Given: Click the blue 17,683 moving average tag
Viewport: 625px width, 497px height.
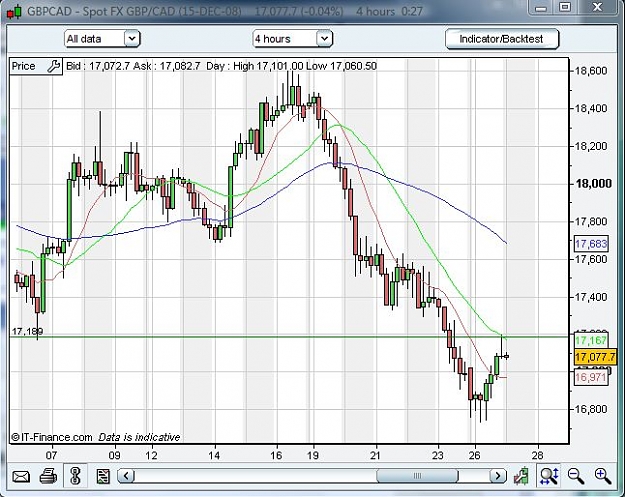Looking at the screenshot, I should [591, 244].
